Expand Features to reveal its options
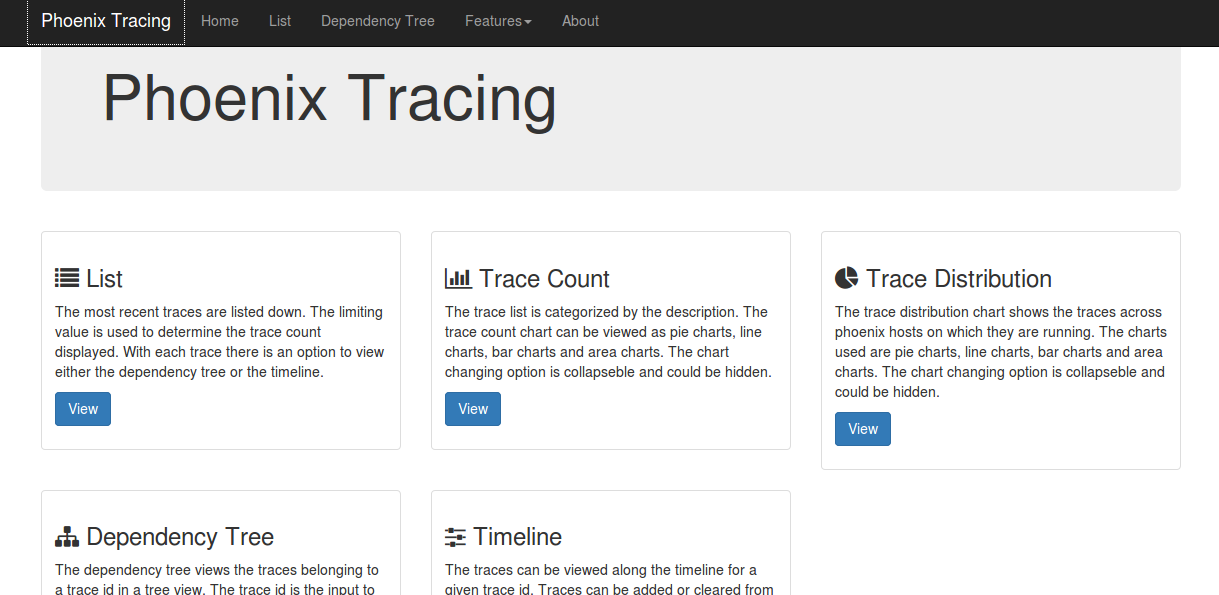This screenshot has width=1219, height=595. pos(497,20)
